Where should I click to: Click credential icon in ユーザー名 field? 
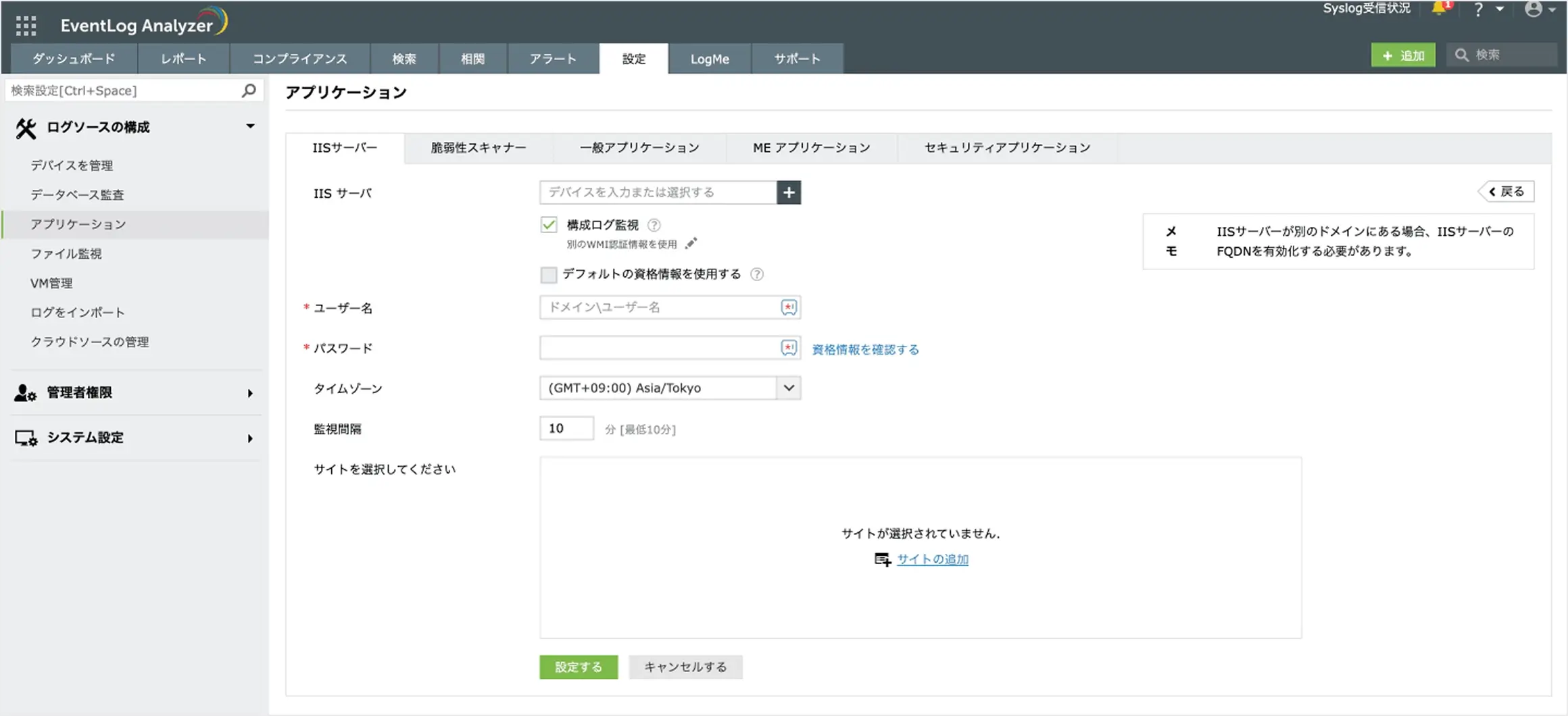pos(789,307)
